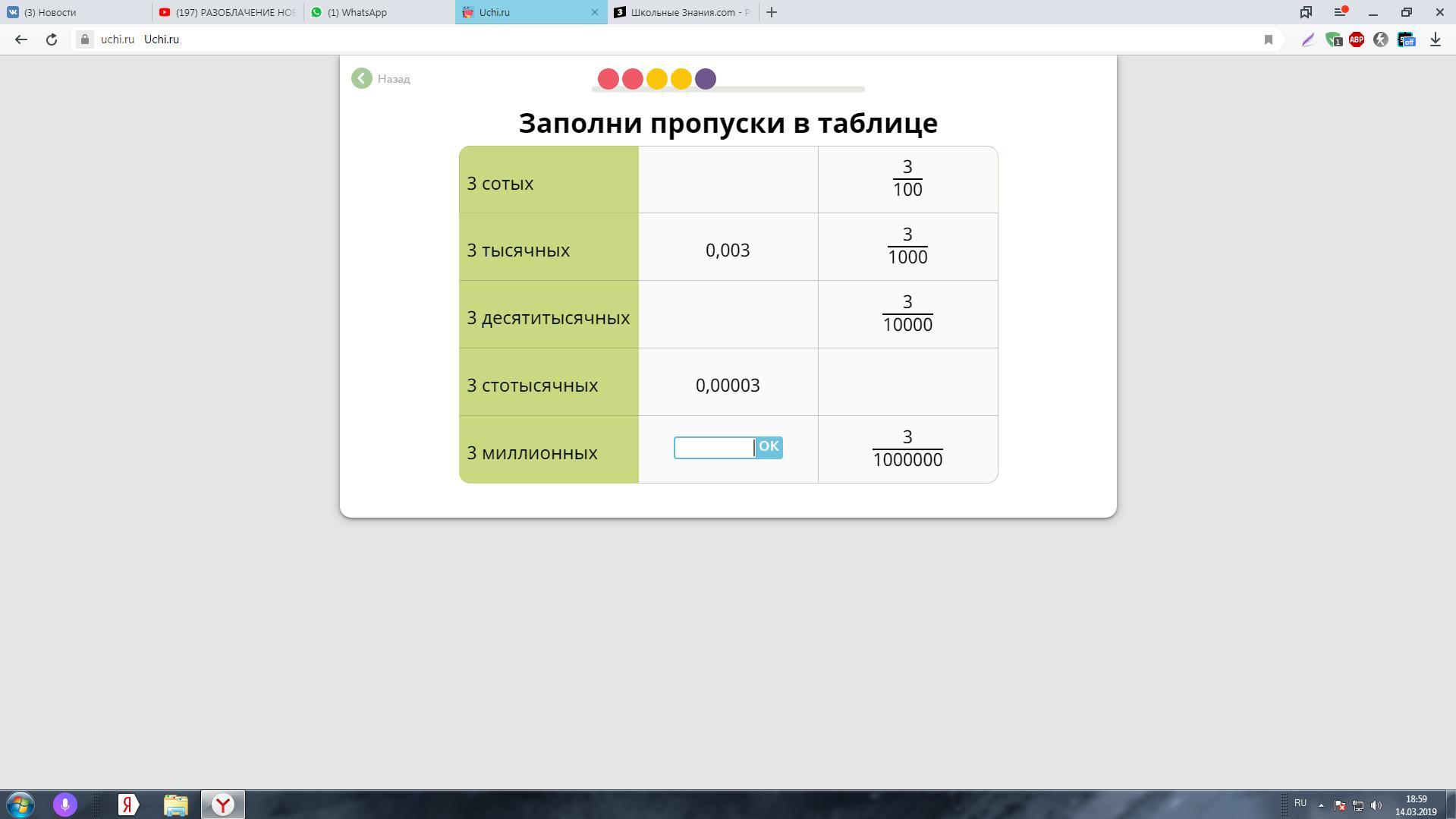The width and height of the screenshot is (1456, 819).
Task: Switch to the Школьные Знания.com tab
Action: click(x=683, y=12)
